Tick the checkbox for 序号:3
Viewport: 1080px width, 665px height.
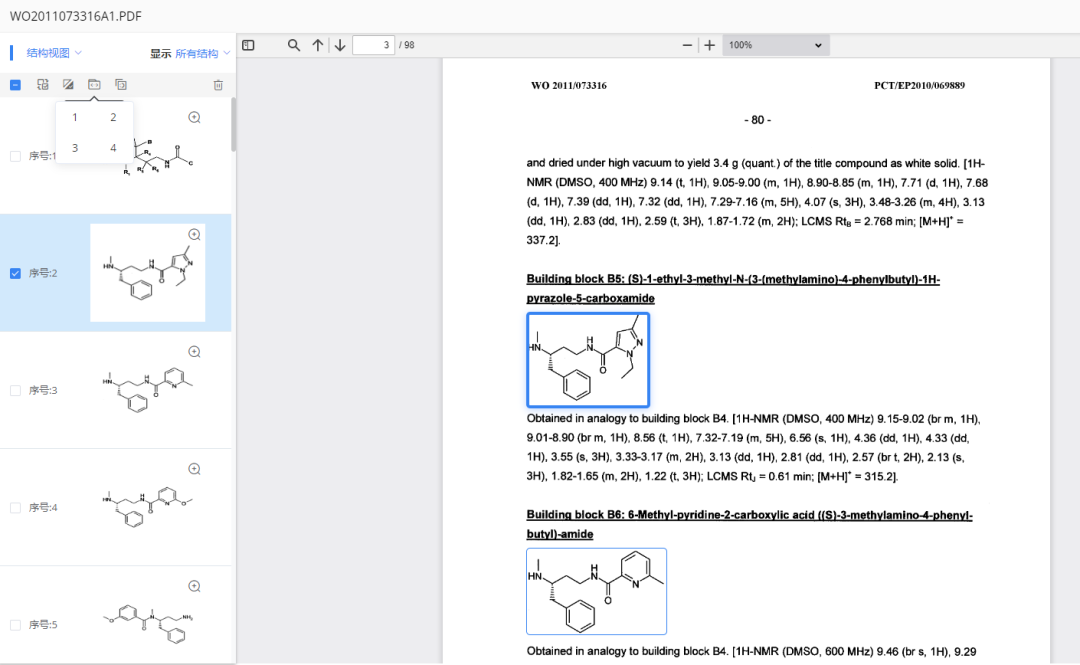click(x=15, y=391)
